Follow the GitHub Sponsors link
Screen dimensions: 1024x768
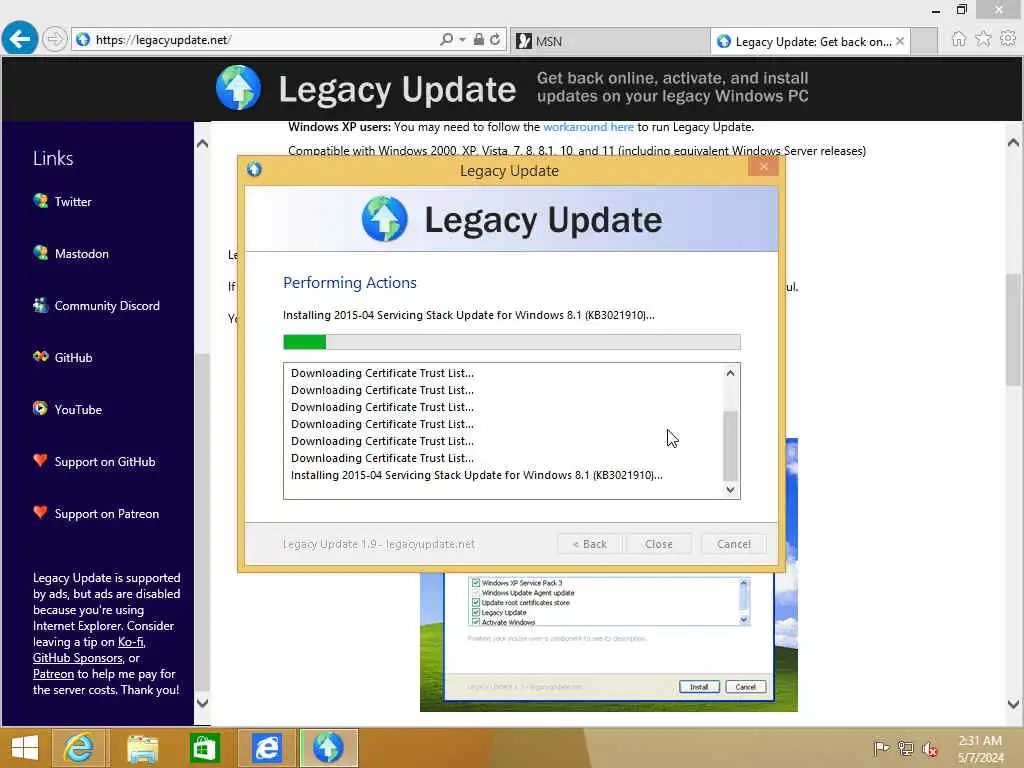(x=78, y=658)
